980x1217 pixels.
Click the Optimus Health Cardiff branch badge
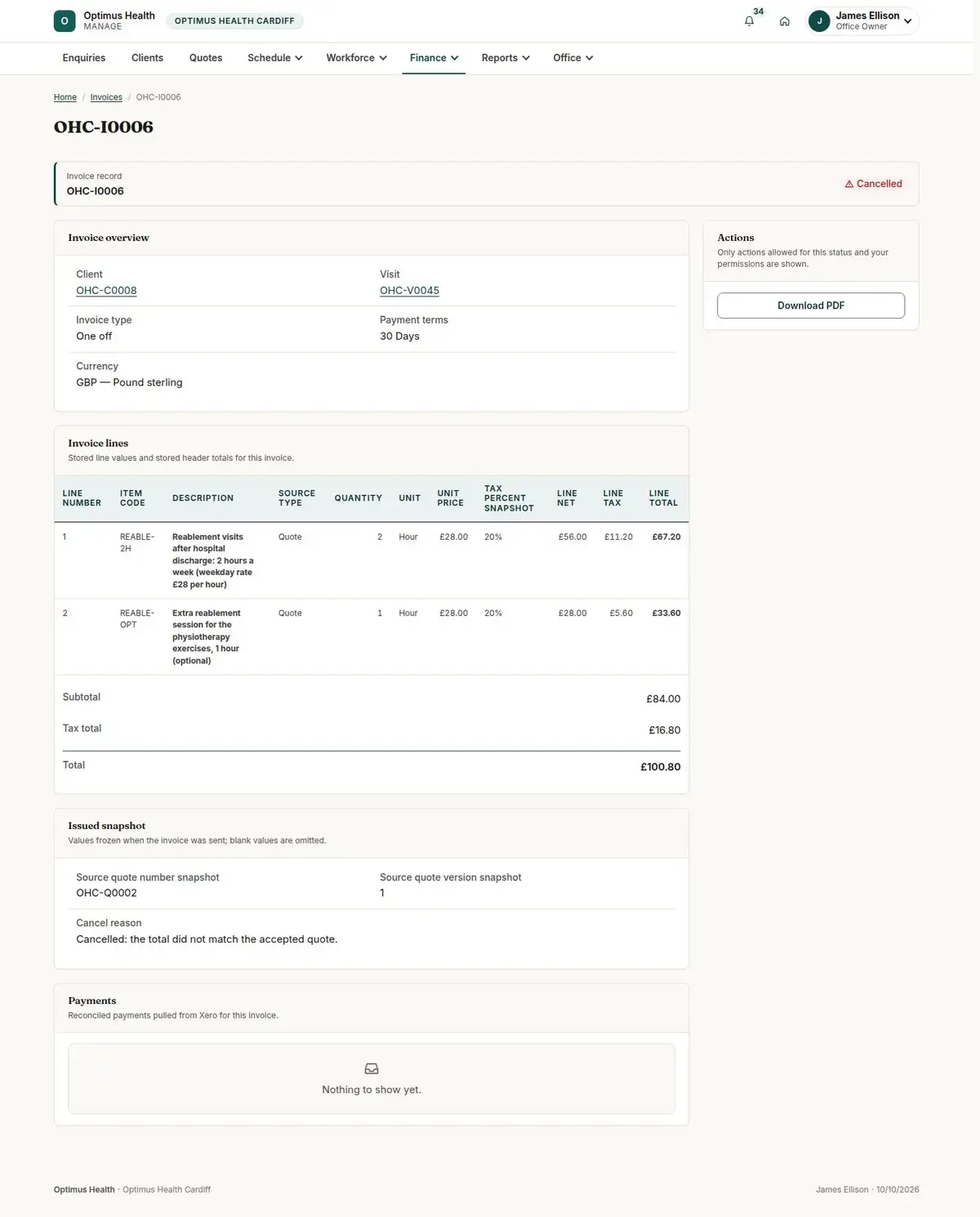click(234, 21)
